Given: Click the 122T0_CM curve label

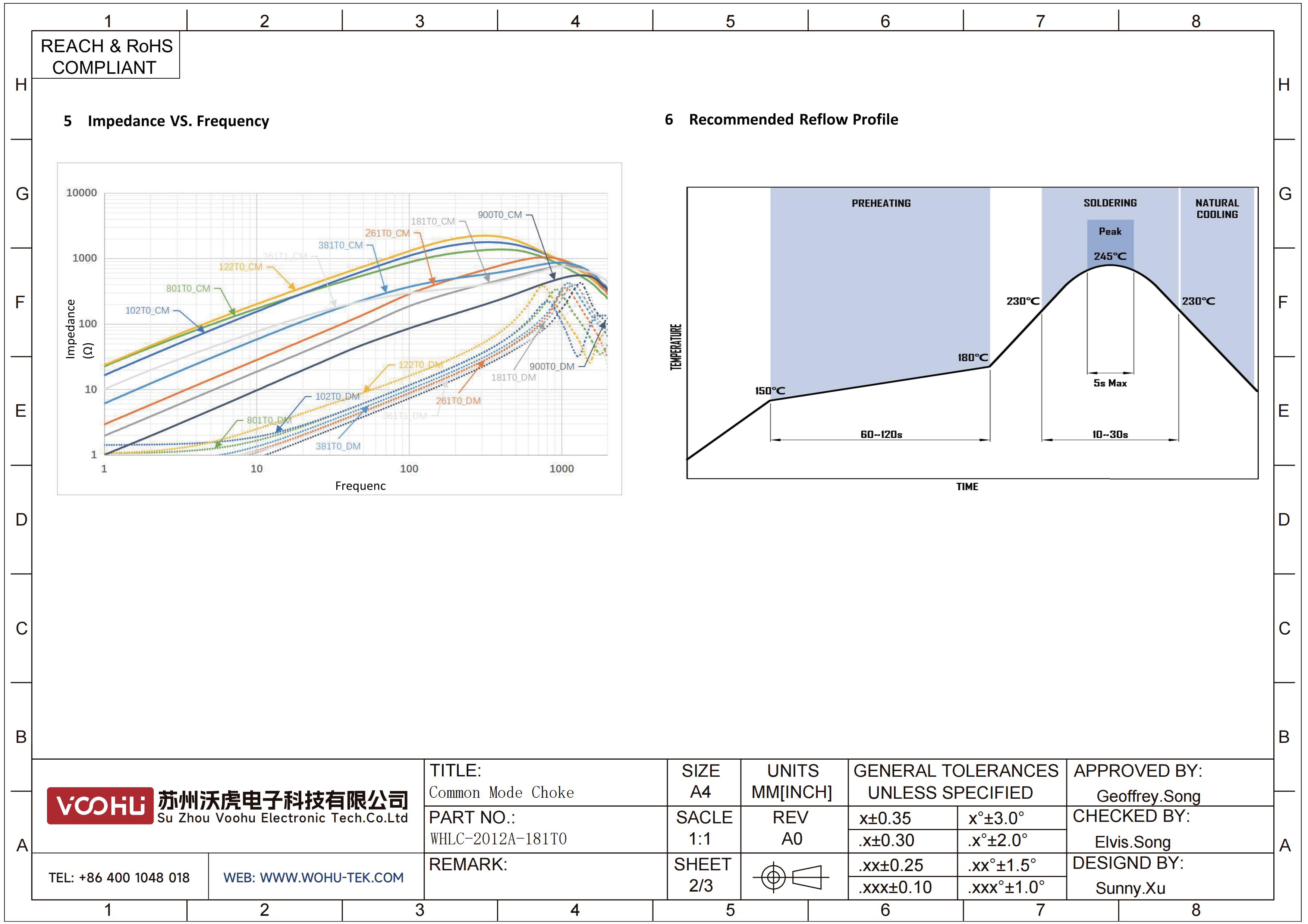Looking at the screenshot, I should tap(240, 267).
